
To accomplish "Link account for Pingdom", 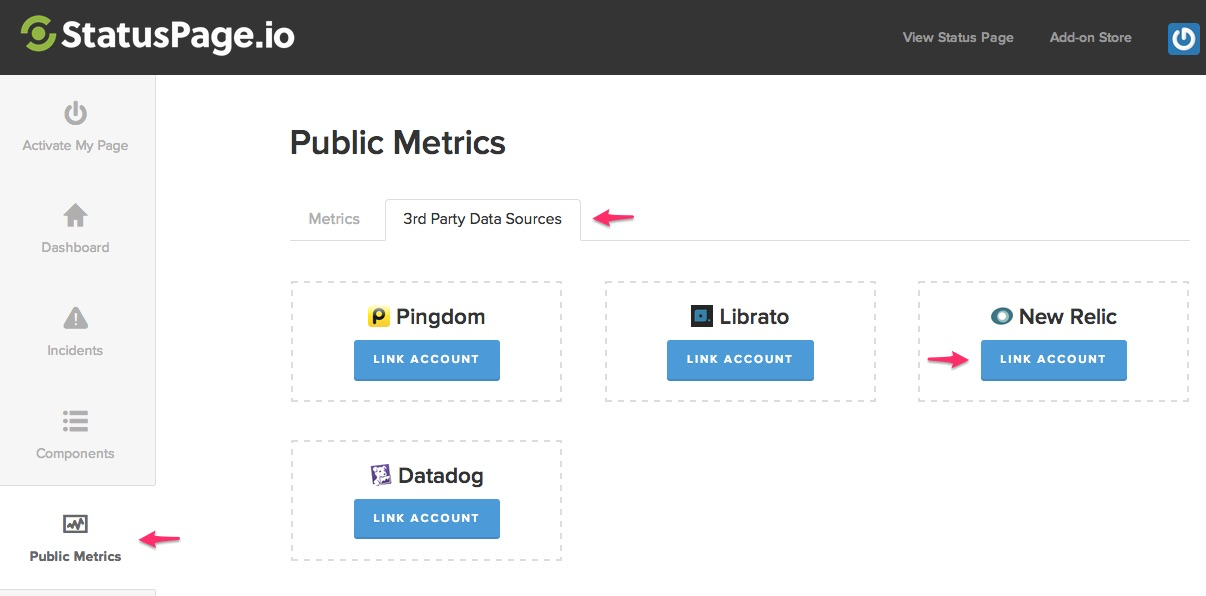I will pyautogui.click(x=426, y=360).
